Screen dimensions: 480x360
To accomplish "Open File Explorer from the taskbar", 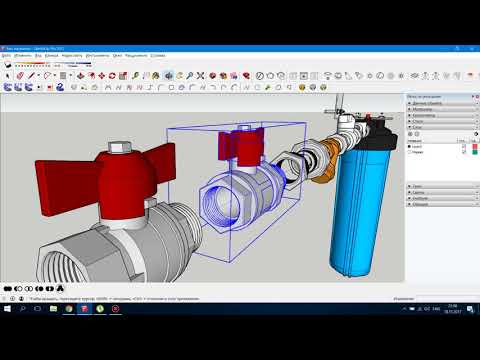I will point(53,309).
